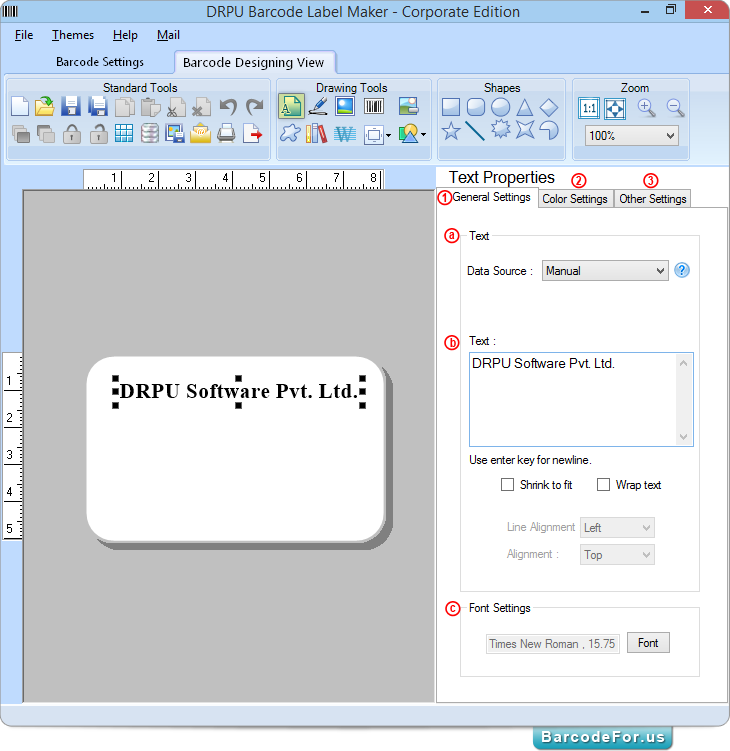Draw a straight line shape
730x751 pixels.
click(x=475, y=130)
